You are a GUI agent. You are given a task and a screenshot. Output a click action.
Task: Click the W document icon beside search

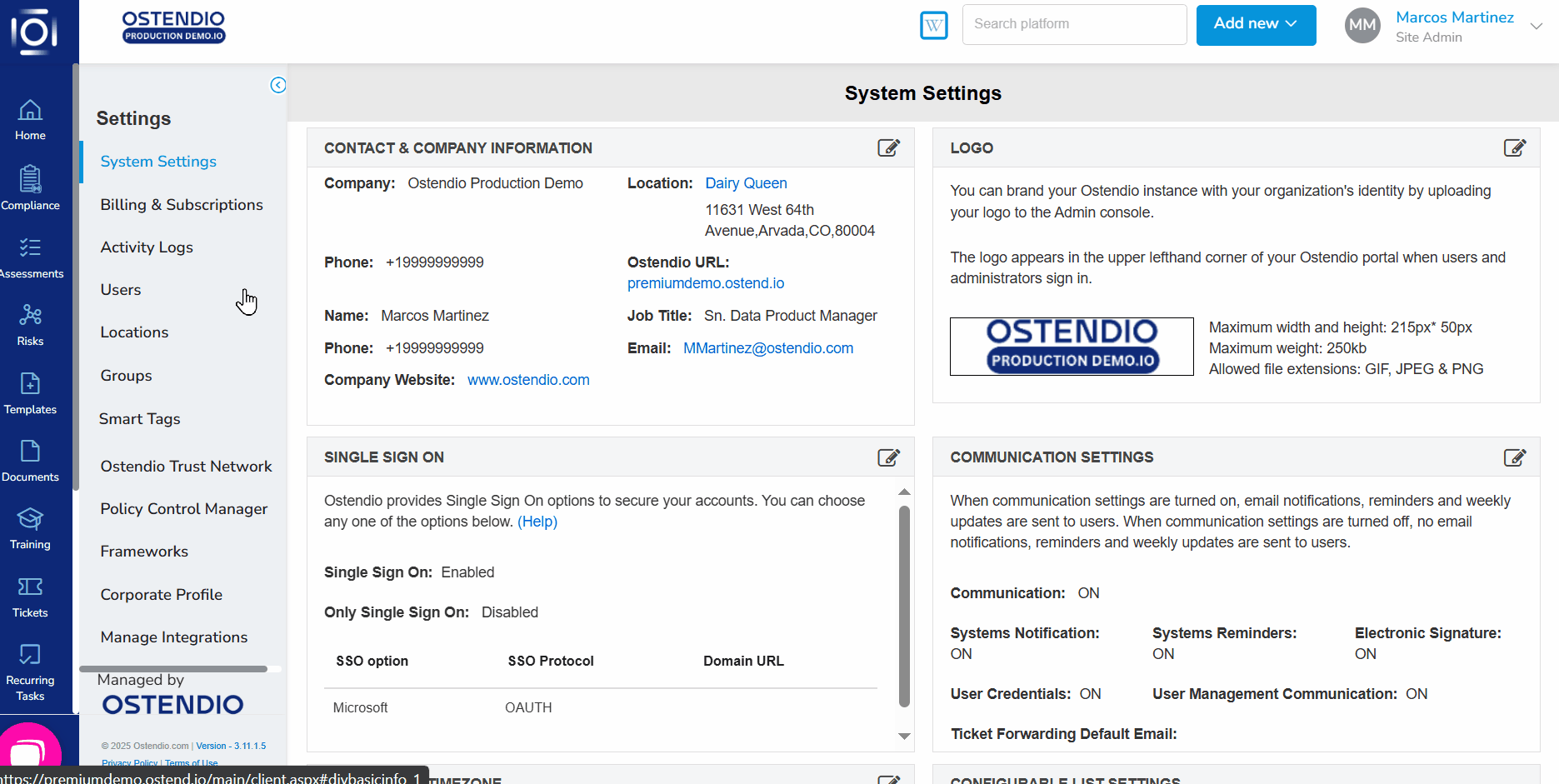[x=934, y=25]
